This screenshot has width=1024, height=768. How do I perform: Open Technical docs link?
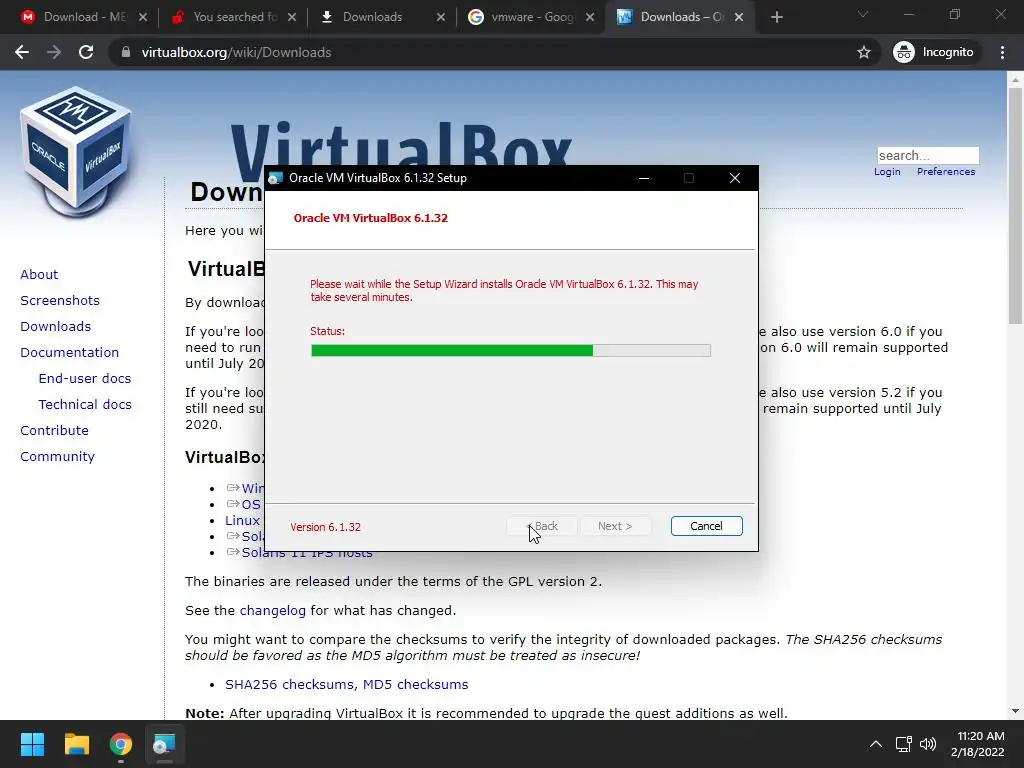(x=85, y=405)
